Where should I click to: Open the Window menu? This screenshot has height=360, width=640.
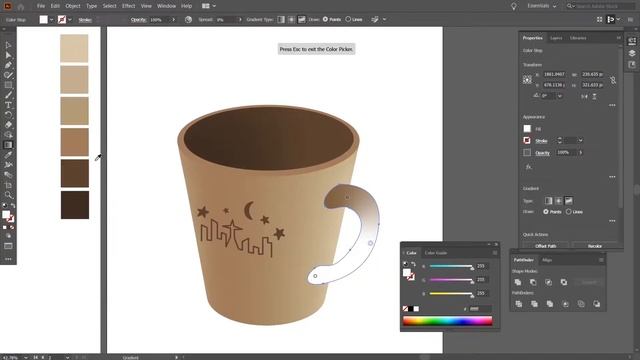point(166,6)
